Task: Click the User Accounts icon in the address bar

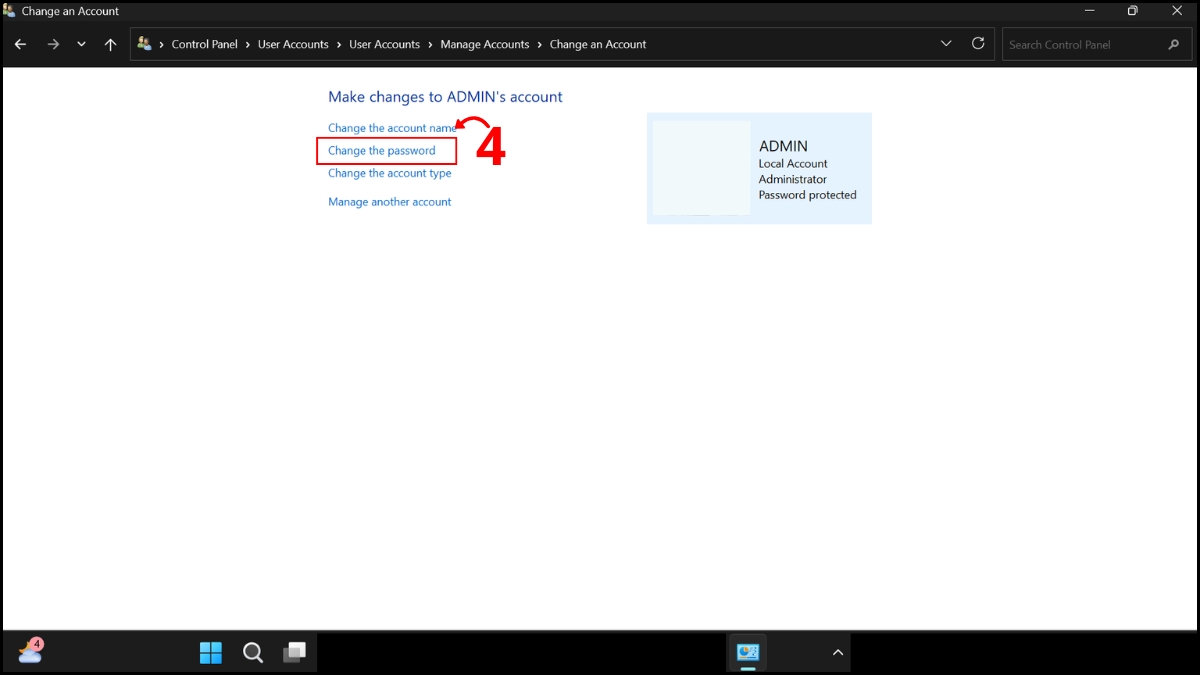Action: point(144,44)
